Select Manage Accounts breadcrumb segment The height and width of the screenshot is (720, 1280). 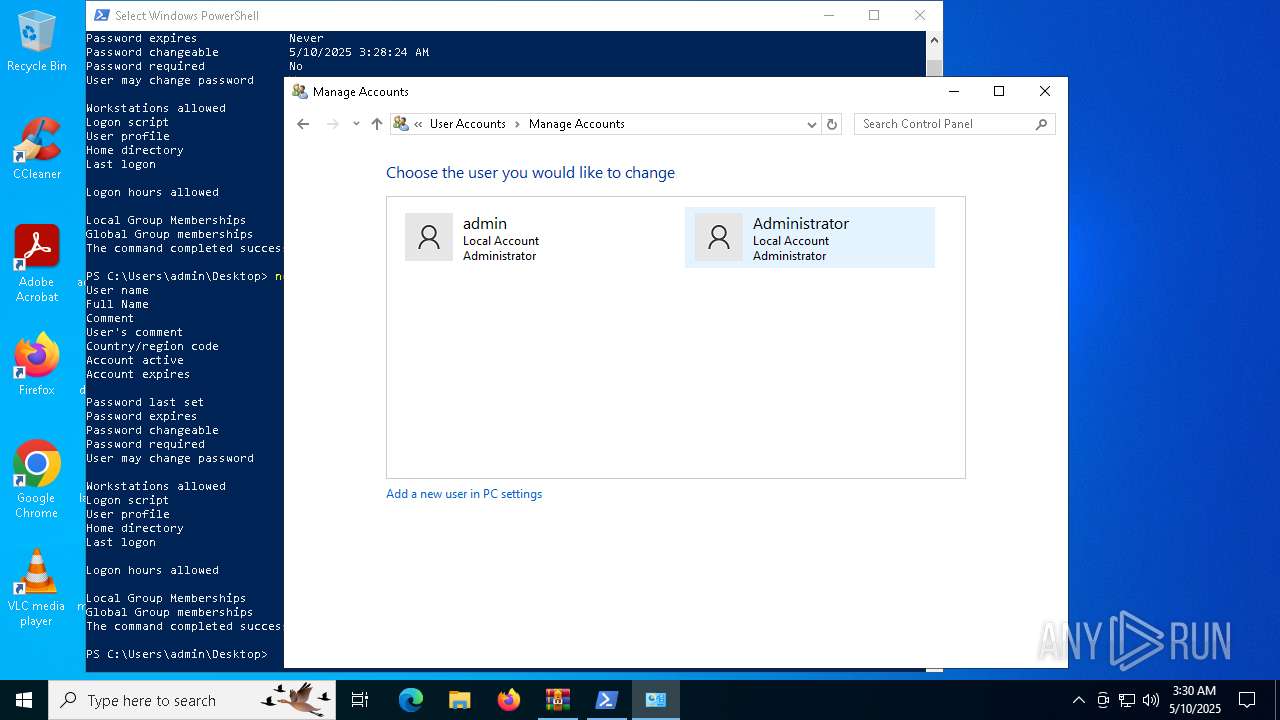pos(577,124)
